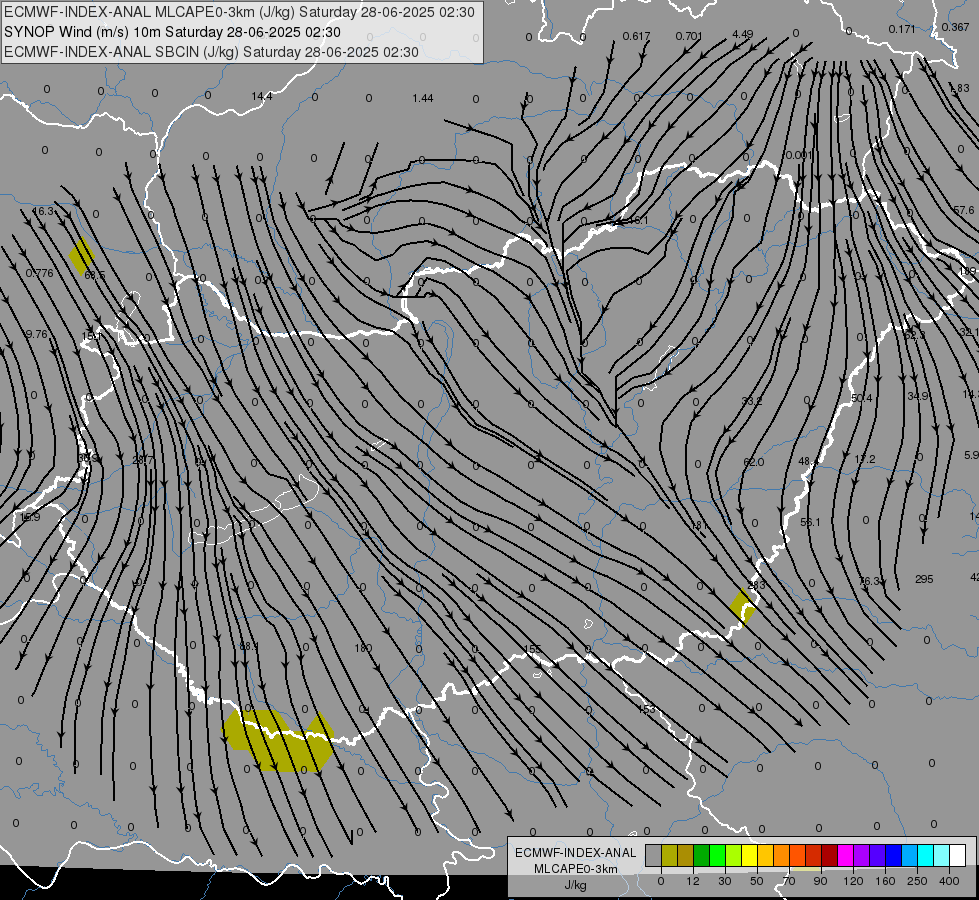979x900 pixels.
Task: Select the bright green legend swatch
Action: click(717, 856)
